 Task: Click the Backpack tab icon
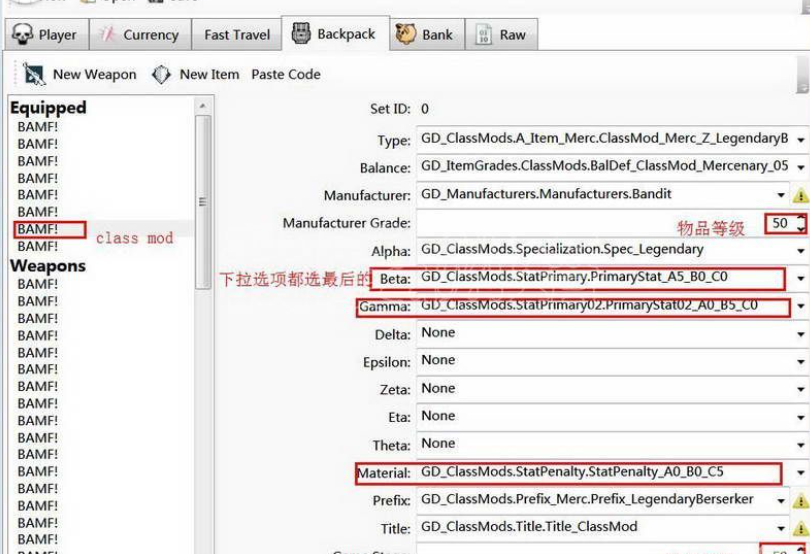(x=300, y=33)
